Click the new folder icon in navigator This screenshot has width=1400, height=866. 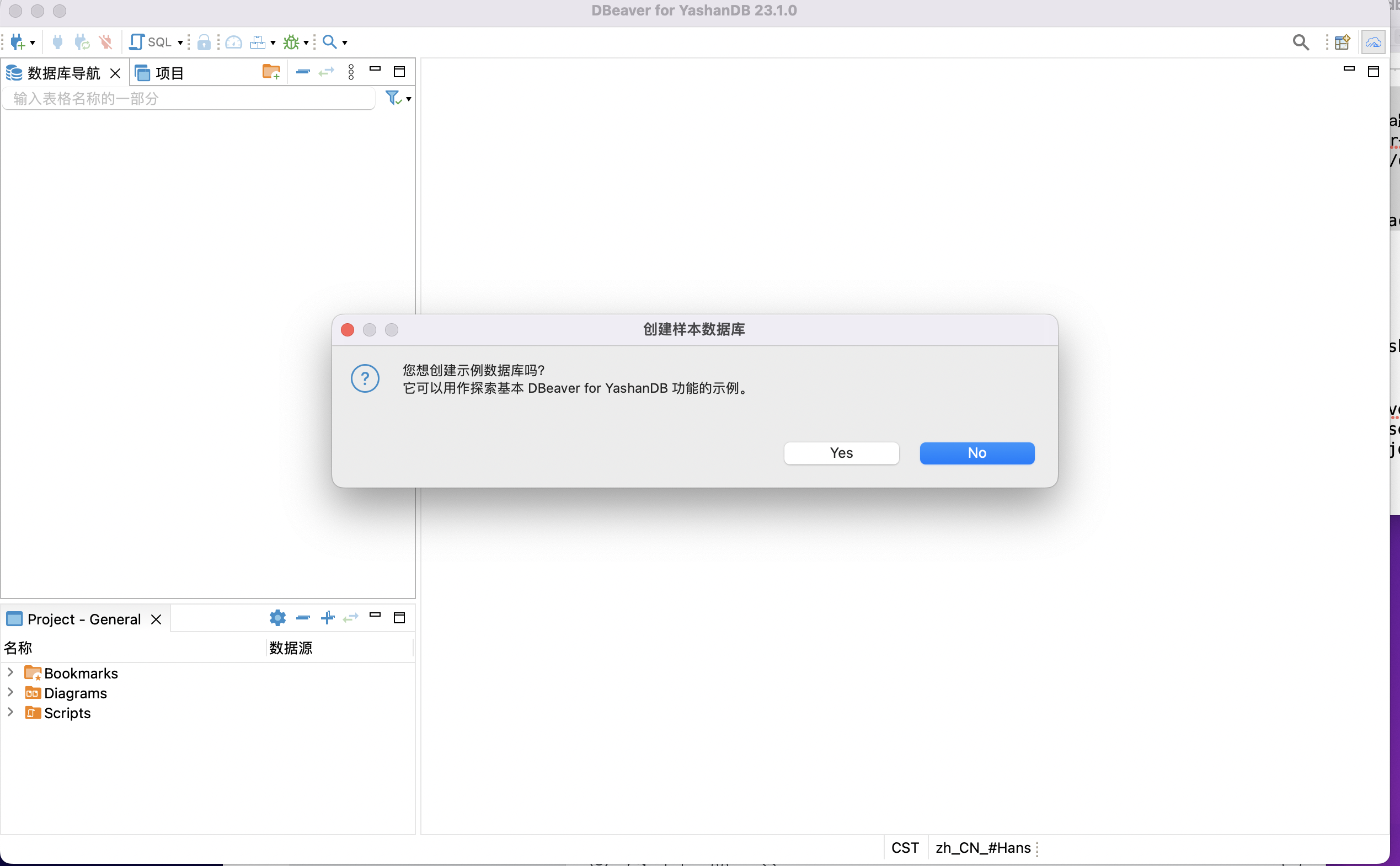271,72
